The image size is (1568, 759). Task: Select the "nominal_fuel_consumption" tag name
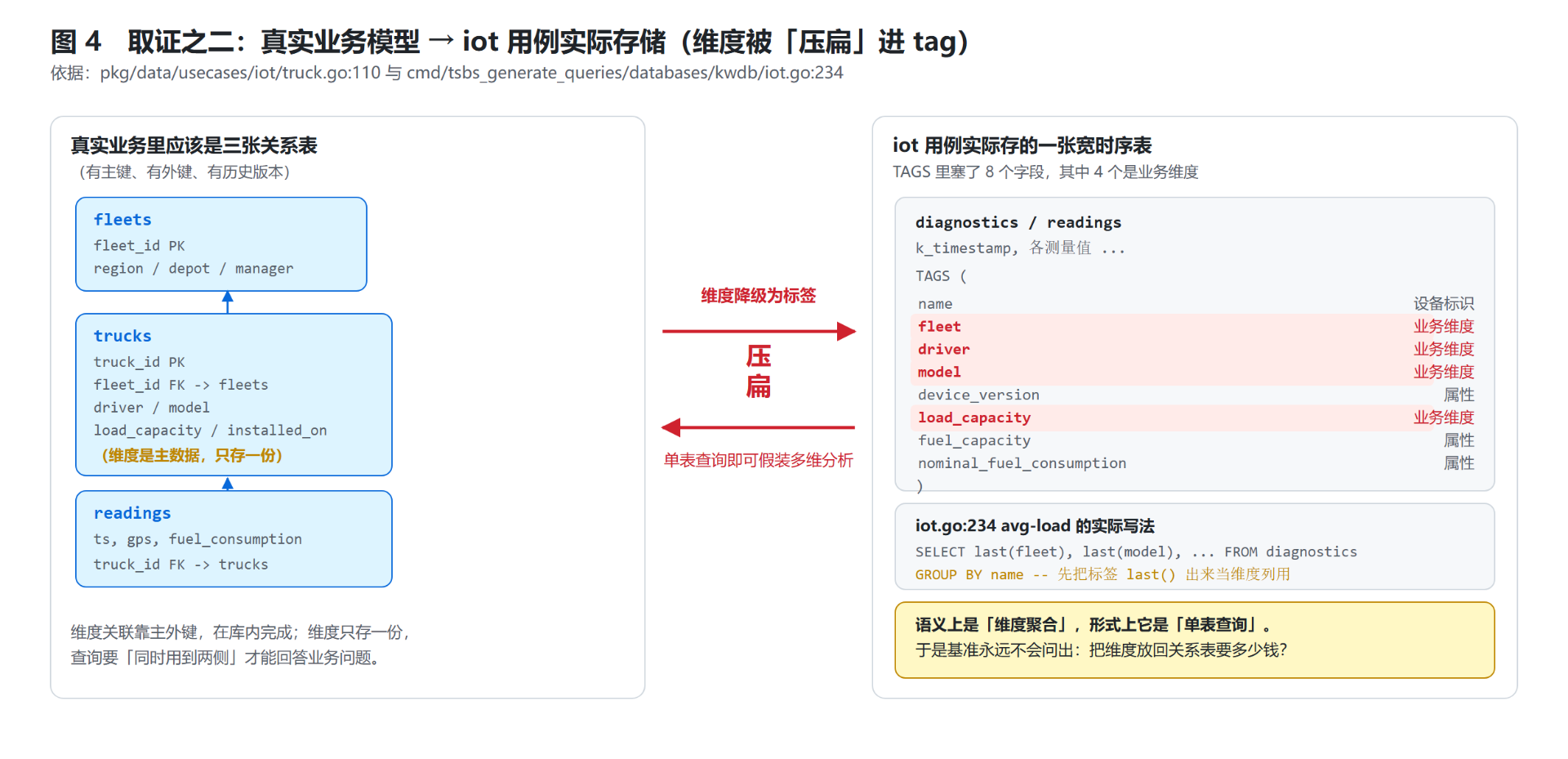1022,464
